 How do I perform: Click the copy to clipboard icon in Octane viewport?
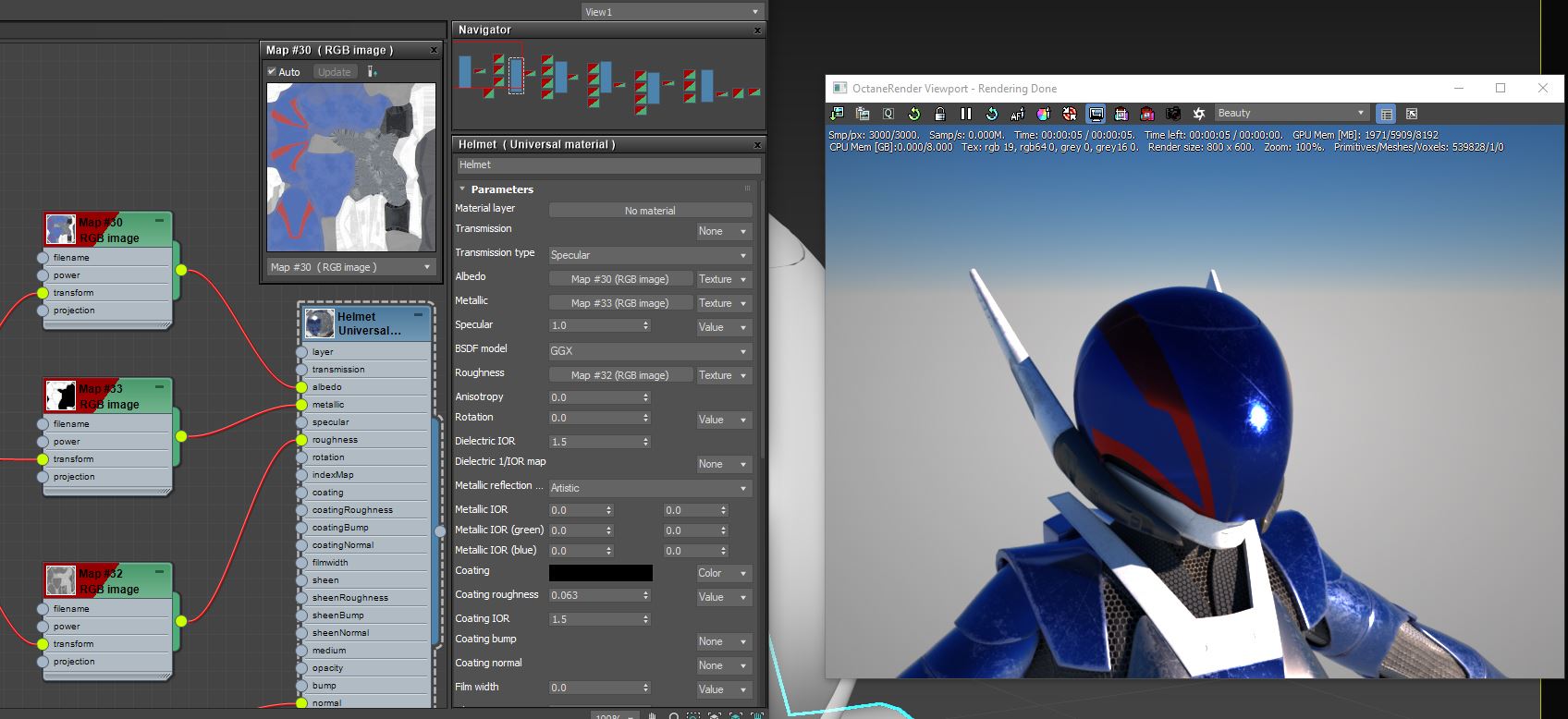click(x=863, y=114)
